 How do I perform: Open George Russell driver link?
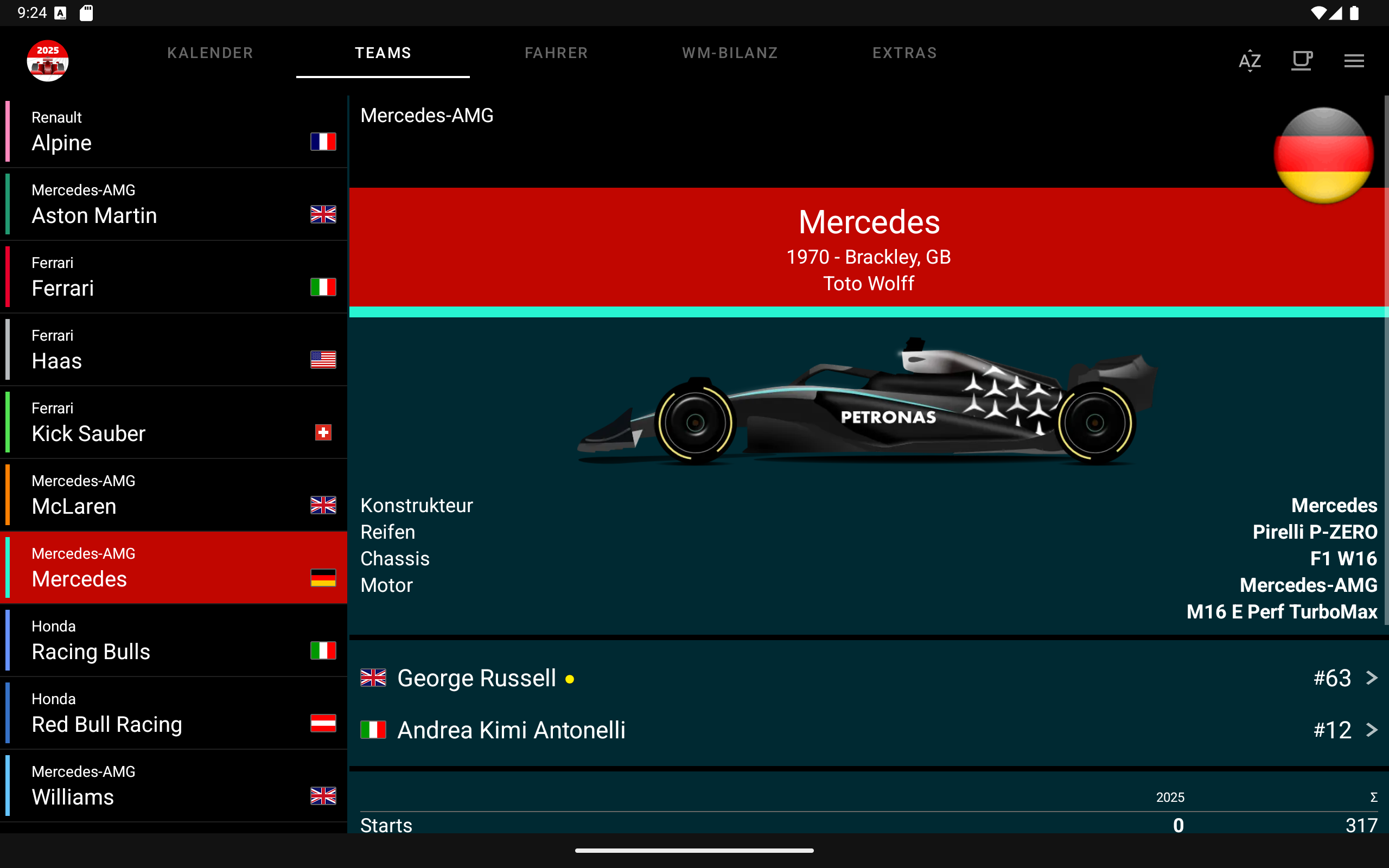pyautogui.click(x=476, y=678)
